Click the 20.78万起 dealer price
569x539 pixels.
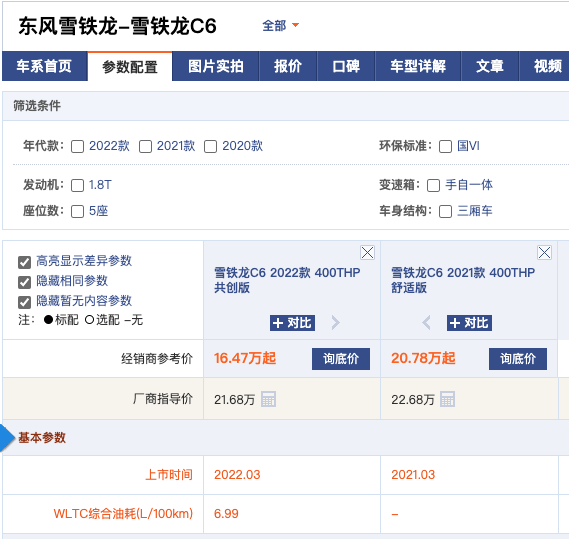pos(423,358)
